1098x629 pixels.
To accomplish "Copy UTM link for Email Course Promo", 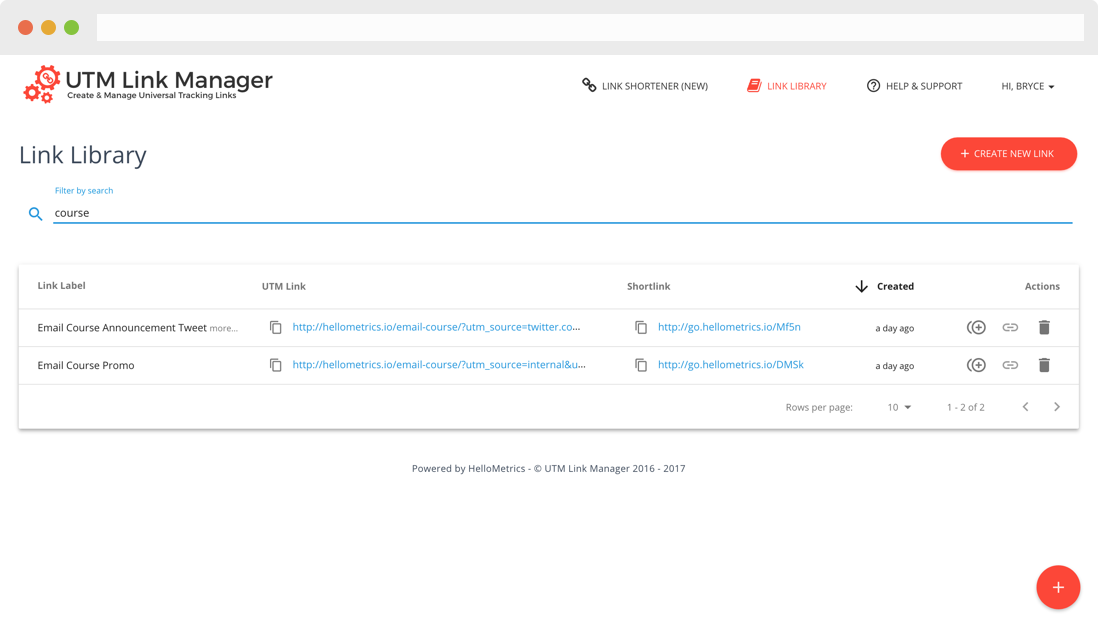I will [x=276, y=365].
